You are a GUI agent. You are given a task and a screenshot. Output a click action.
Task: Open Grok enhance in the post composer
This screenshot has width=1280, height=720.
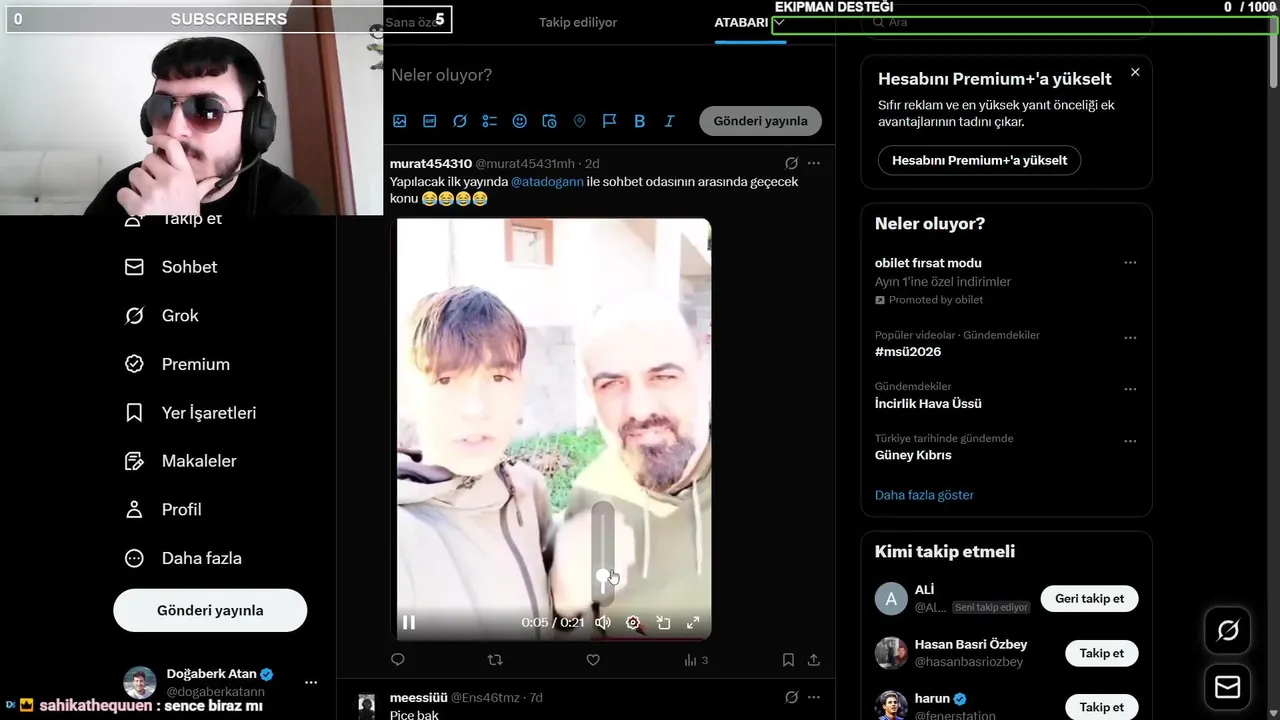460,121
